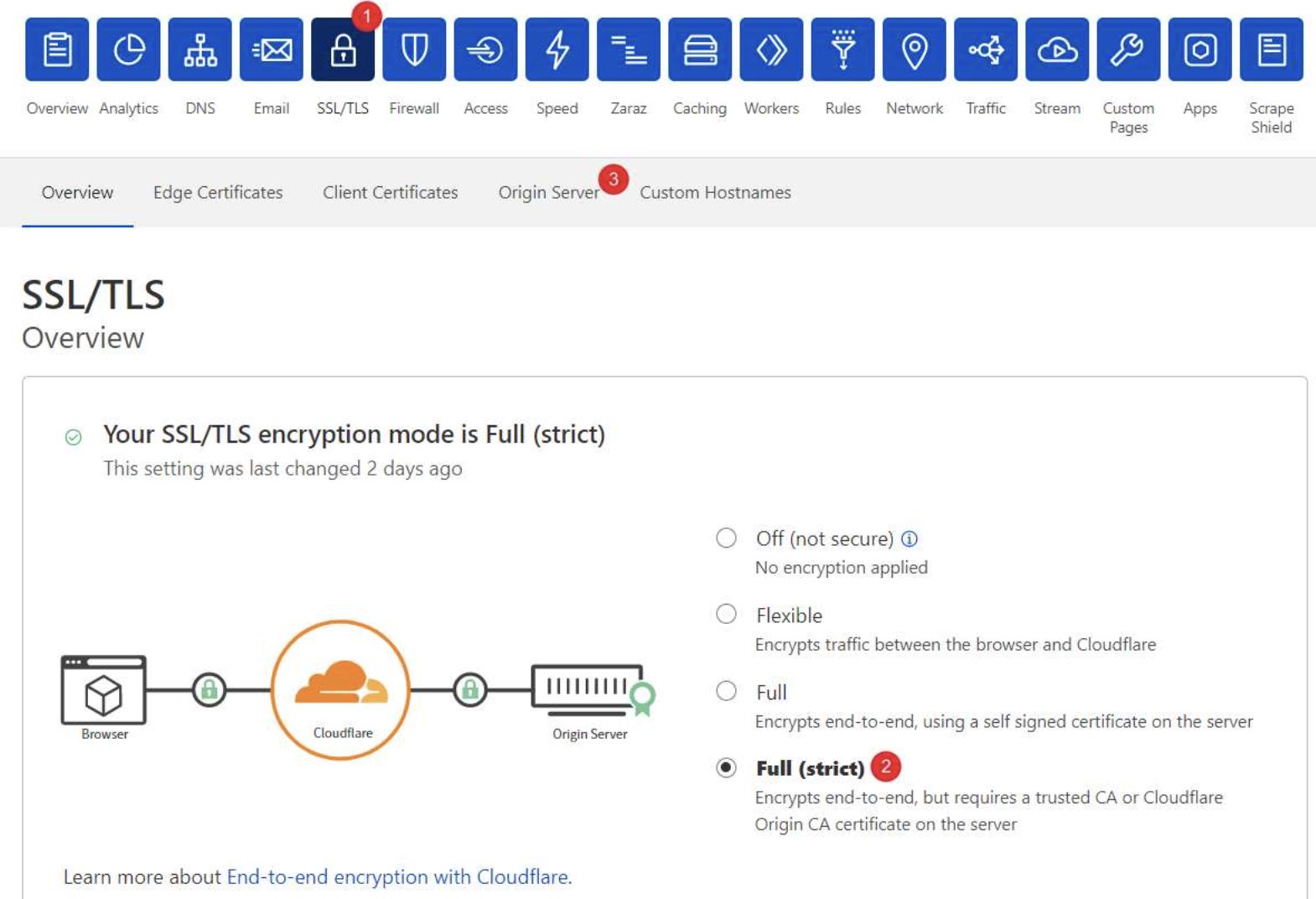
Task: Open the Email envelope icon
Action: pos(272,49)
